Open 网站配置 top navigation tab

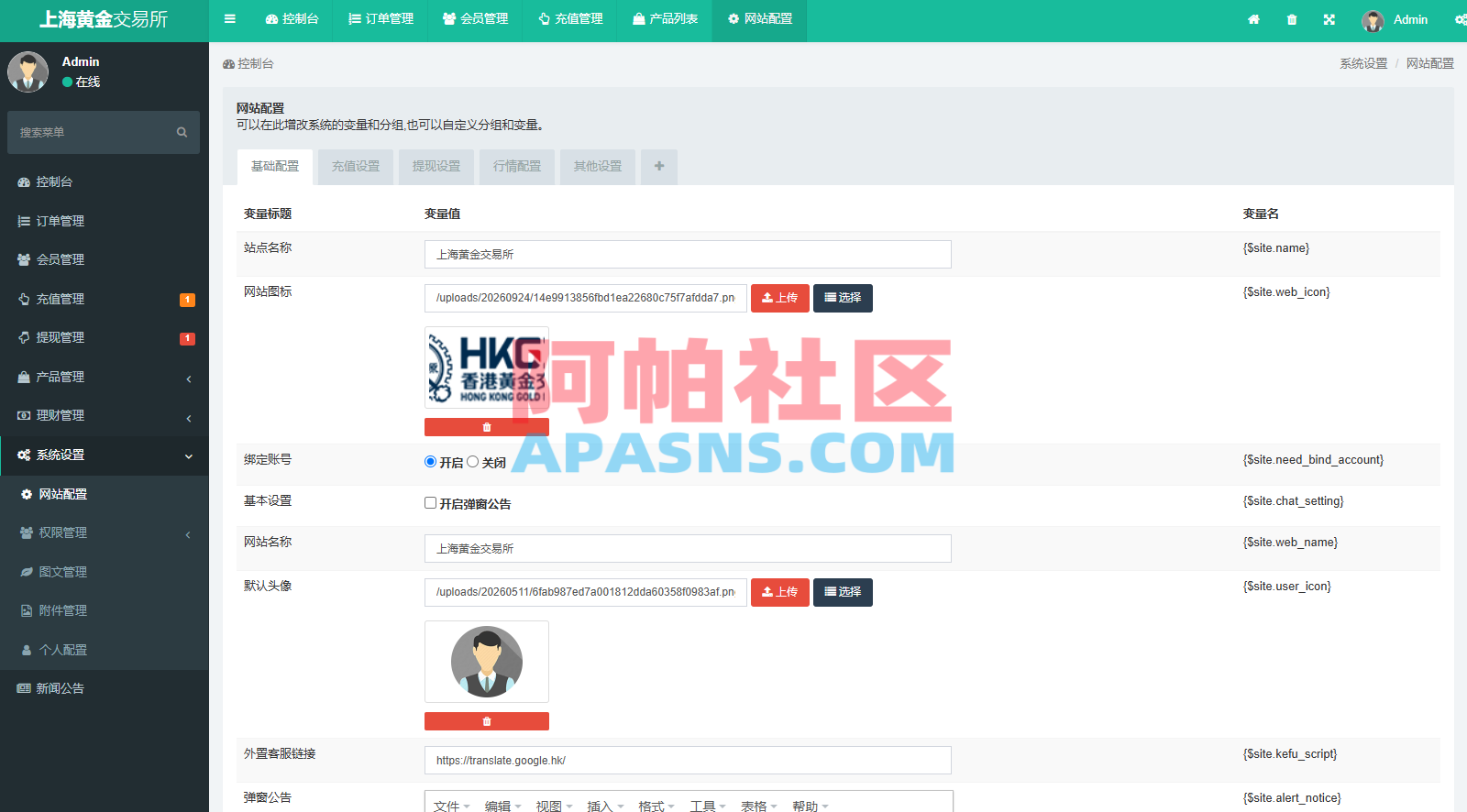[x=760, y=19]
